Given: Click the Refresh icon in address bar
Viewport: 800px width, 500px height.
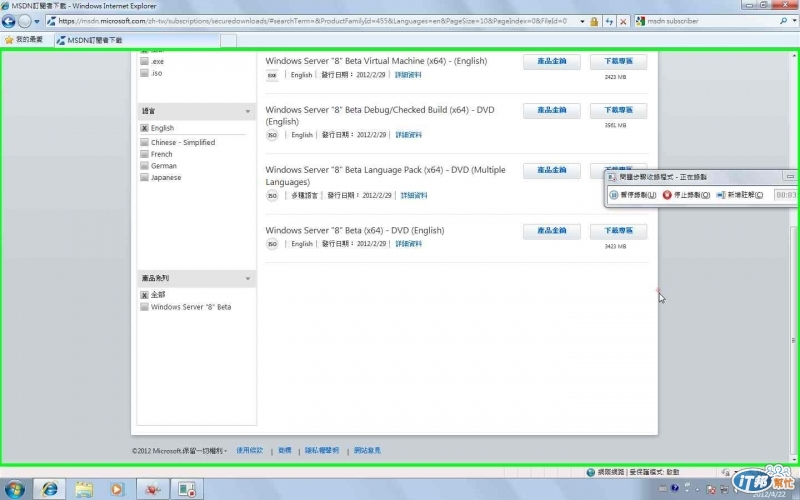Looking at the screenshot, I should 609,21.
